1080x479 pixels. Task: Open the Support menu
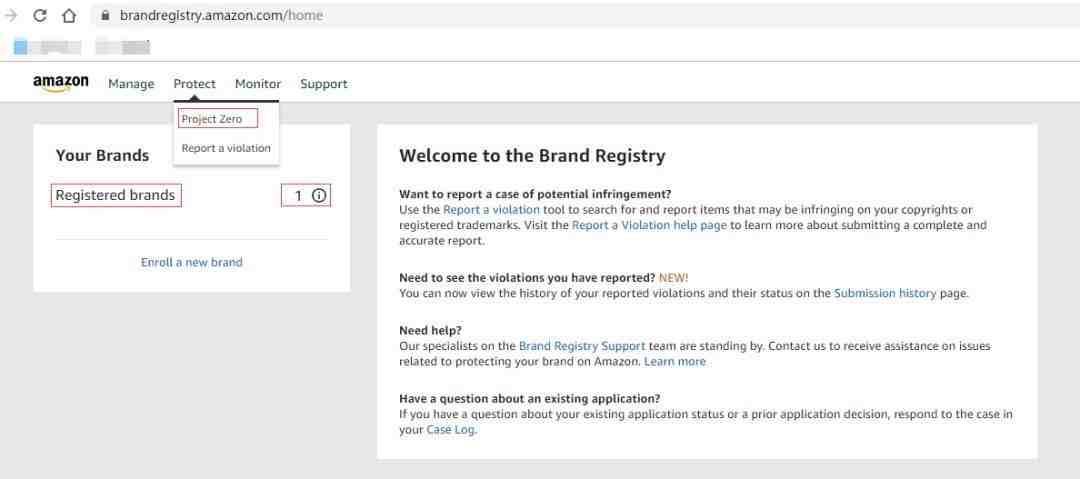tap(324, 84)
